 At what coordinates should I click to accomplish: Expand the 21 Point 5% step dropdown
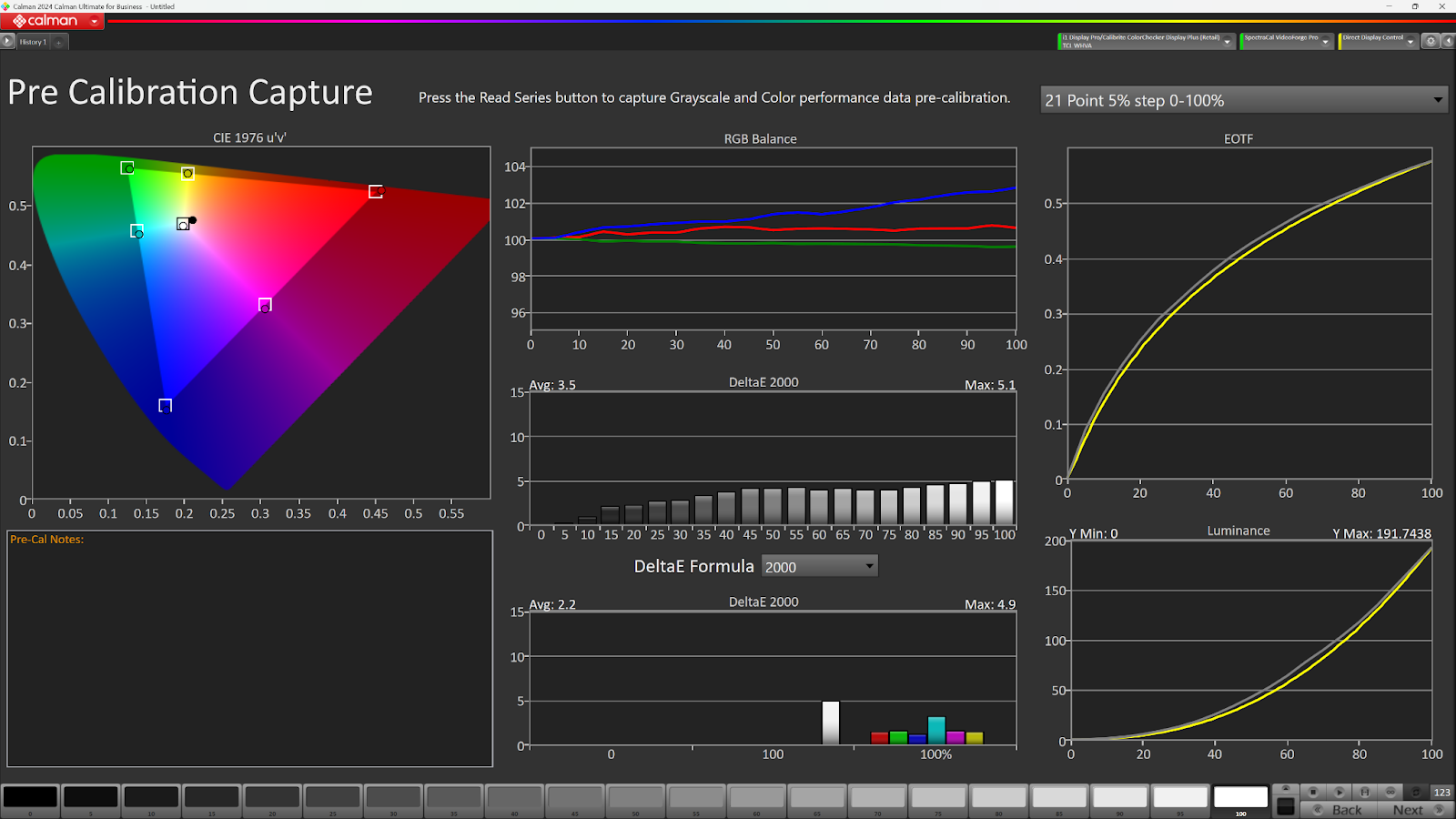(x=1244, y=100)
